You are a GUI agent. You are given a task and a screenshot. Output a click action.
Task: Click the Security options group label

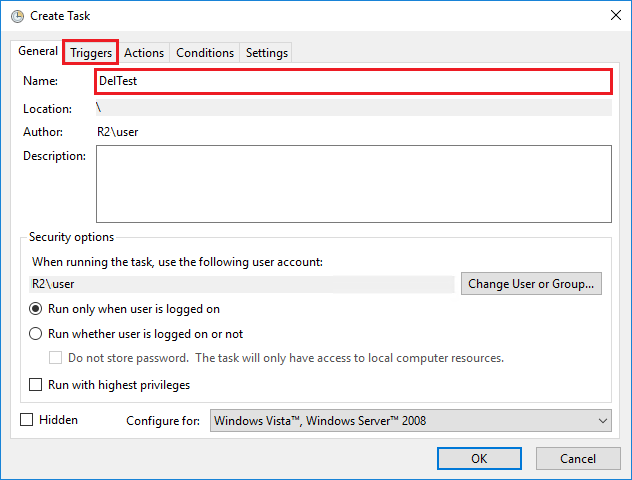pyautogui.click(x=71, y=237)
